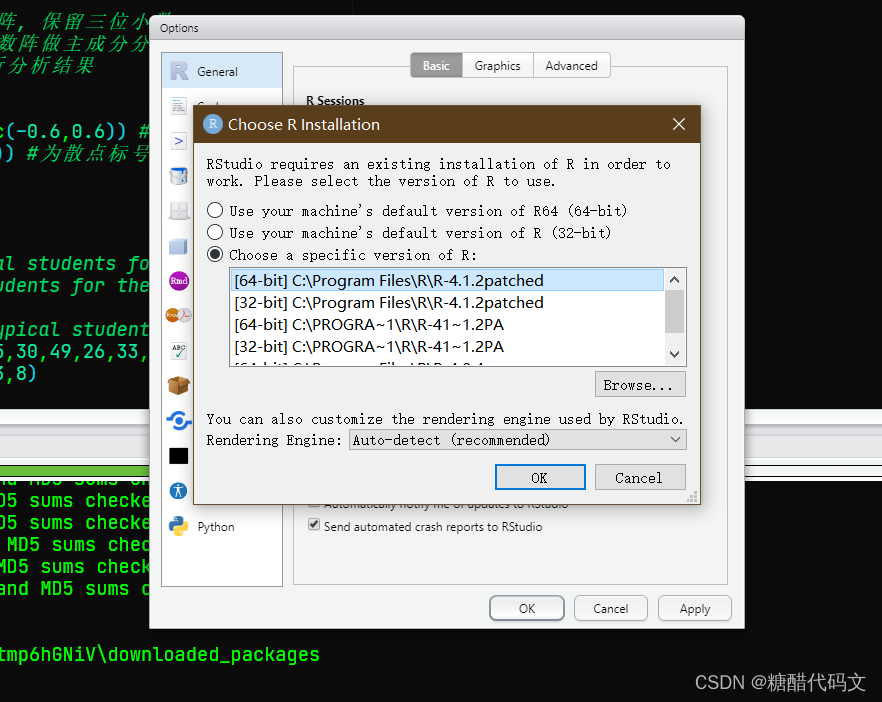Open the Appearance options bucket icon

[178, 176]
